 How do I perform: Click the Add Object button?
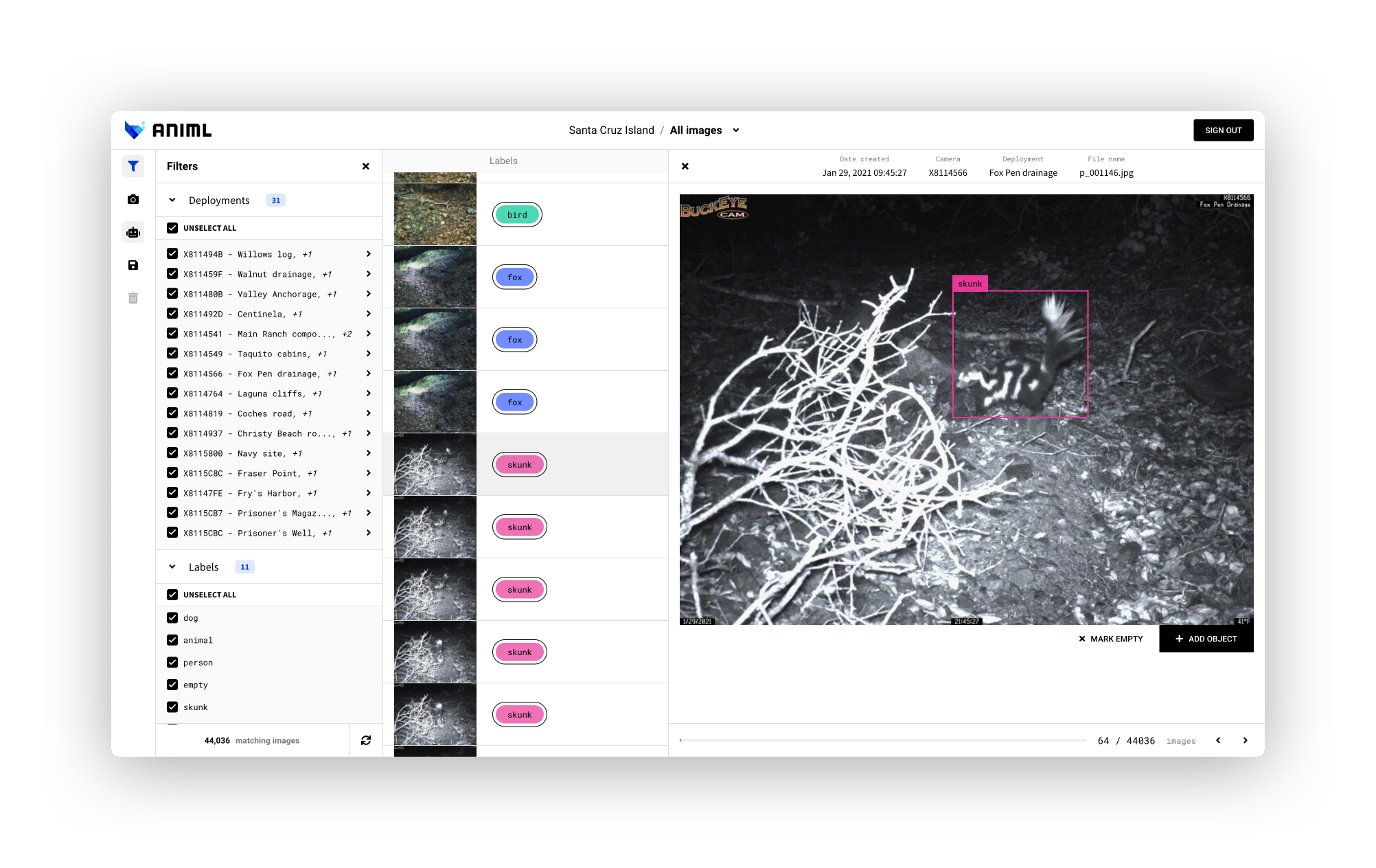(1206, 639)
